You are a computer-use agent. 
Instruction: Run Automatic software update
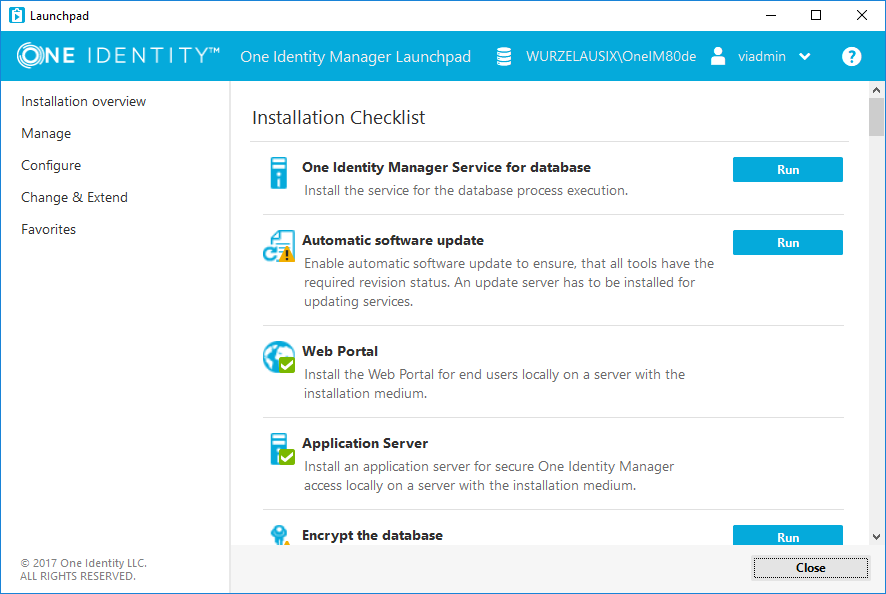pos(788,242)
